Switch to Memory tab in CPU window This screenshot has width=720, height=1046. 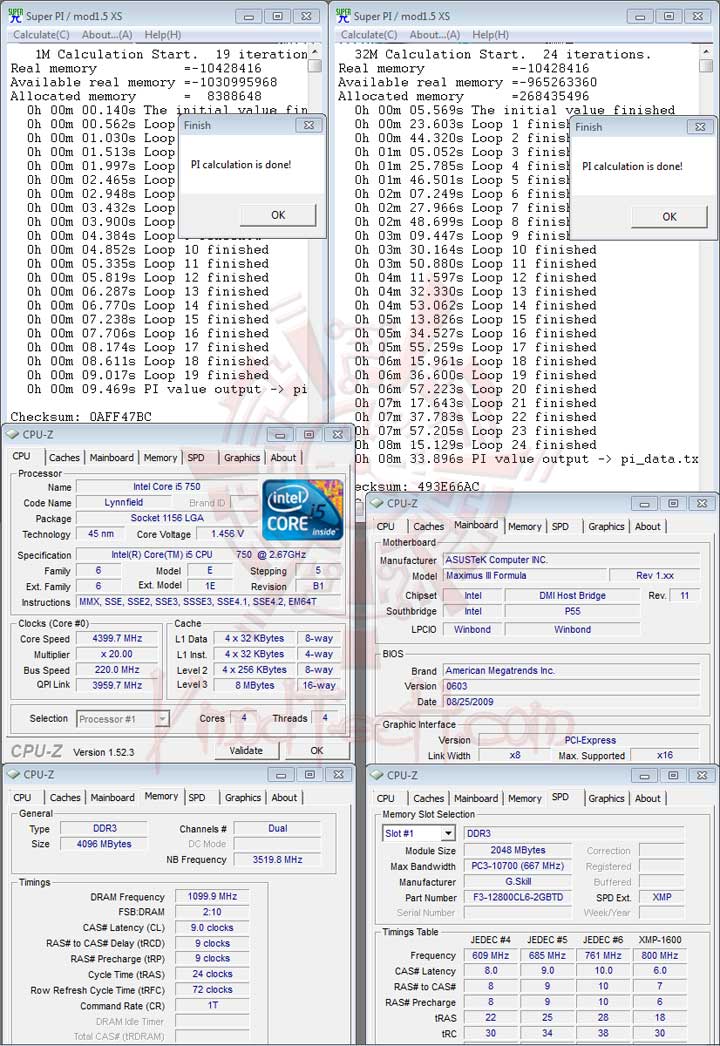pyautogui.click(x=160, y=458)
